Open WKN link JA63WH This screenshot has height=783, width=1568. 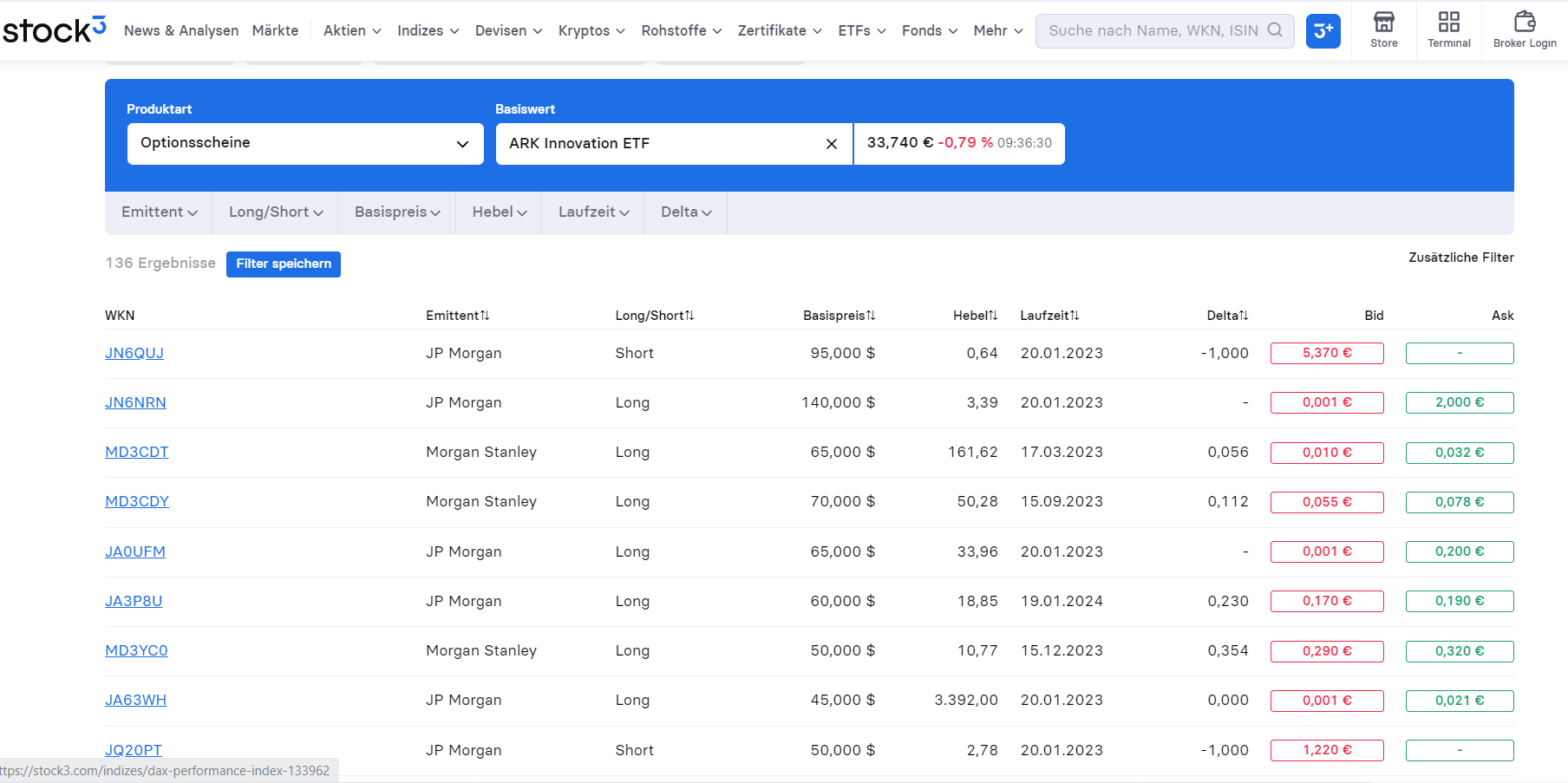point(135,700)
